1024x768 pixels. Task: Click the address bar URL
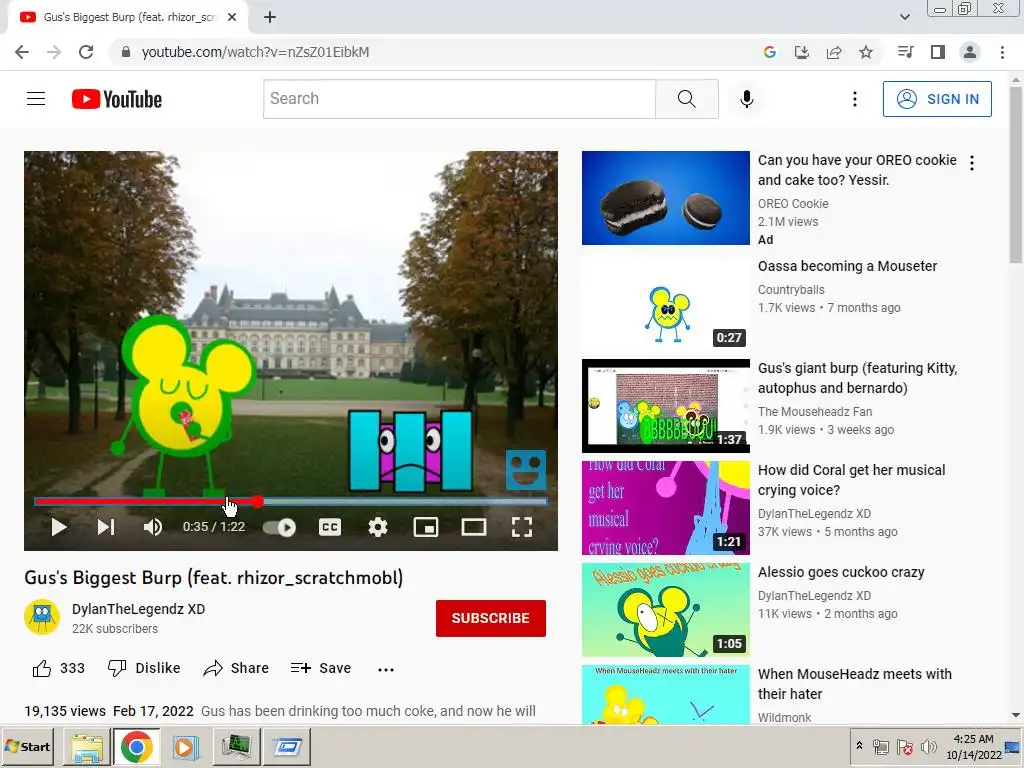point(255,52)
